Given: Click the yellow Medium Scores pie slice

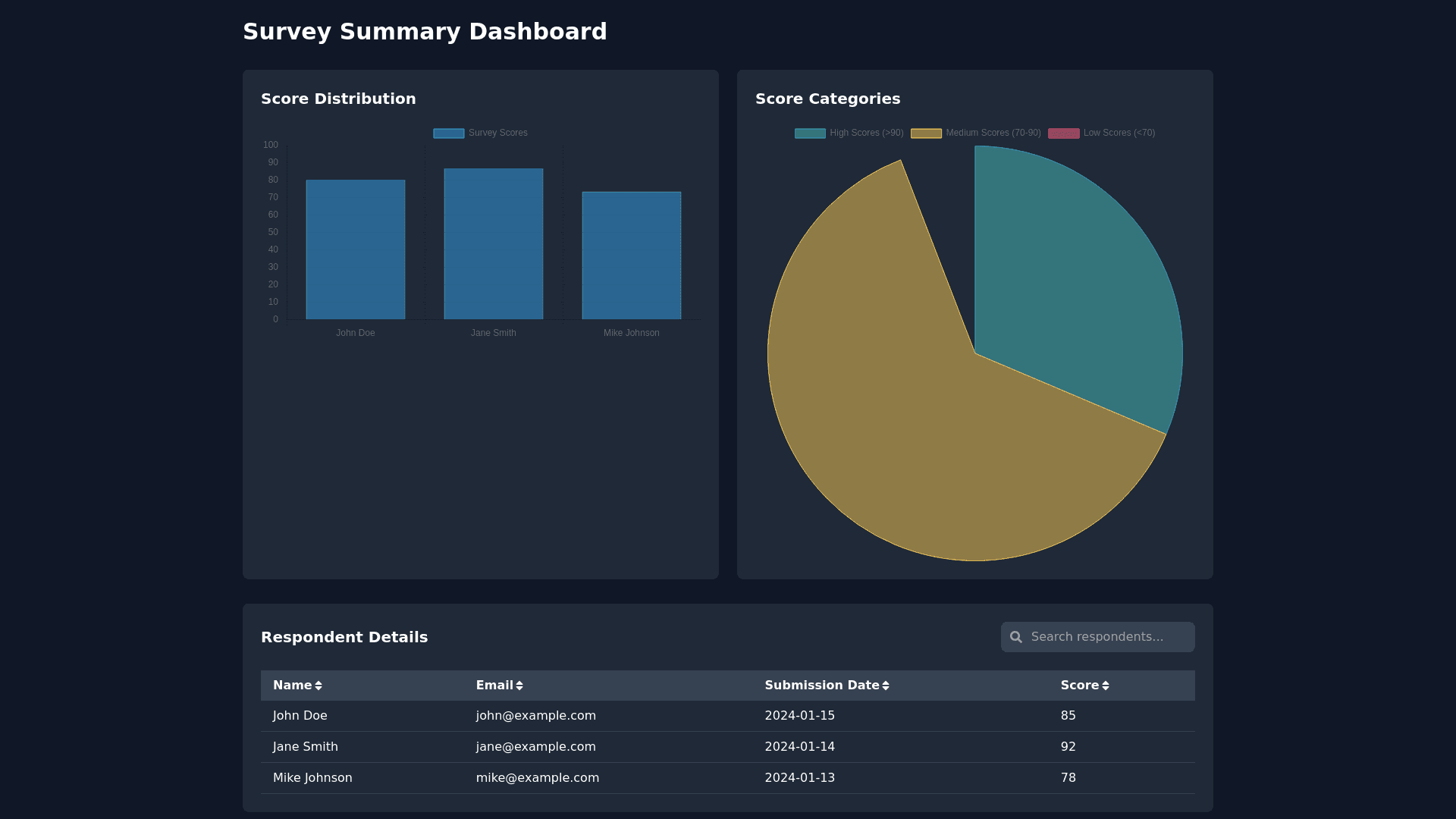Looking at the screenshot, I should [x=910, y=425].
